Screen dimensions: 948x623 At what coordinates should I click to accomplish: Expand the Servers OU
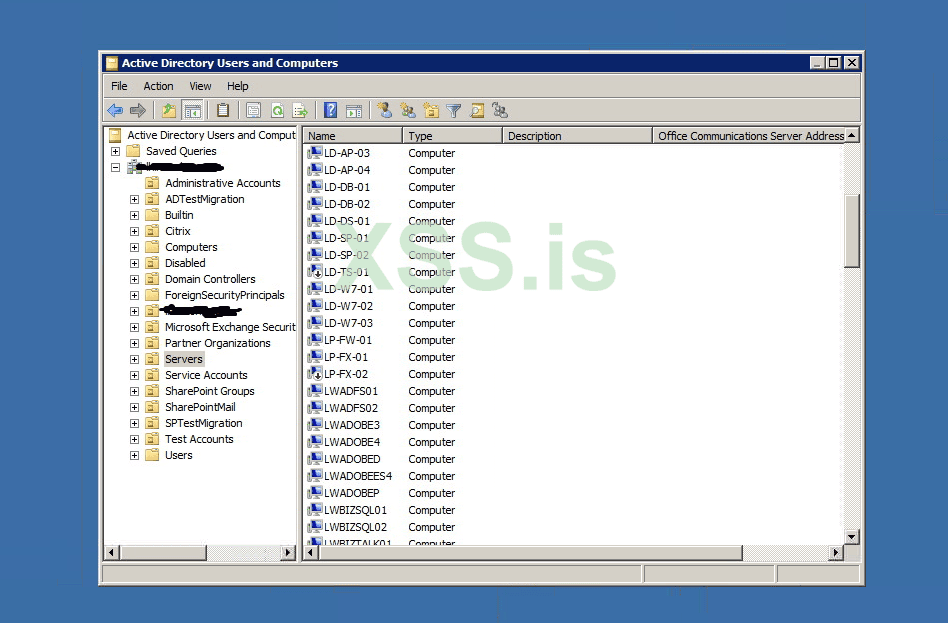point(134,359)
